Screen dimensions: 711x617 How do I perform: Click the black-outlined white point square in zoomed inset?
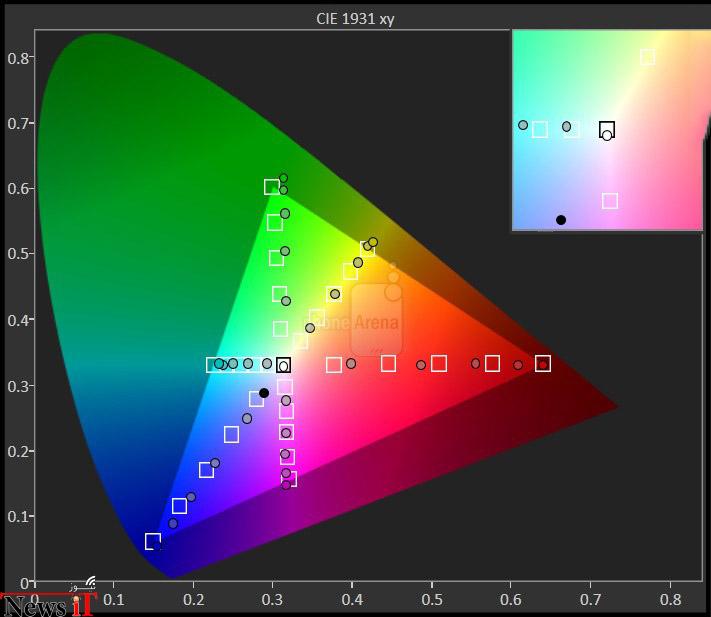click(607, 129)
